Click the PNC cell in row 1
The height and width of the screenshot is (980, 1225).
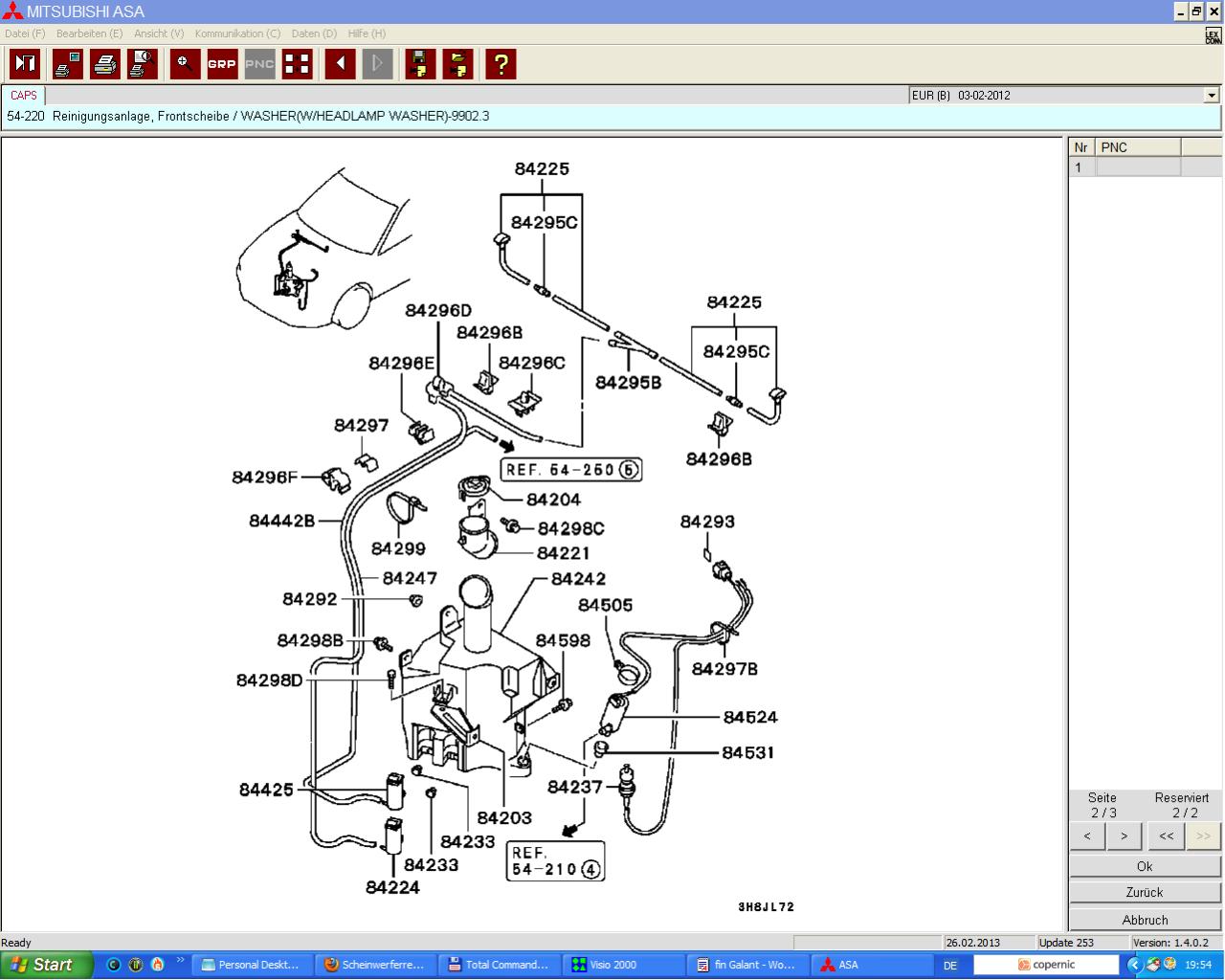tap(1138, 167)
